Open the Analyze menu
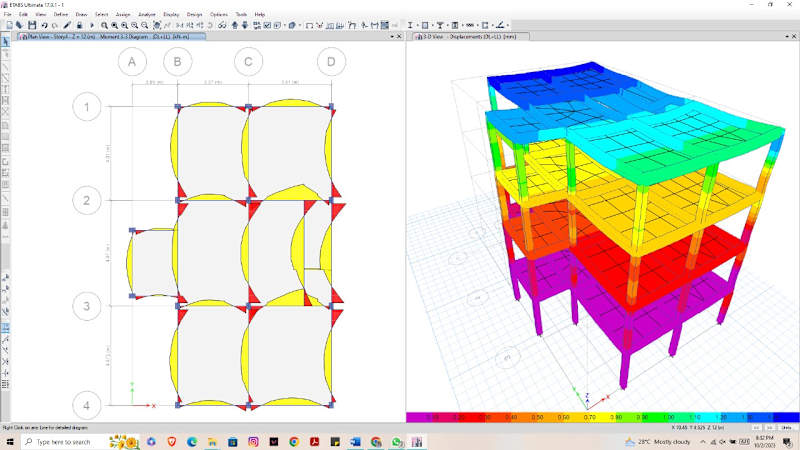The height and width of the screenshot is (450, 800). [x=146, y=14]
